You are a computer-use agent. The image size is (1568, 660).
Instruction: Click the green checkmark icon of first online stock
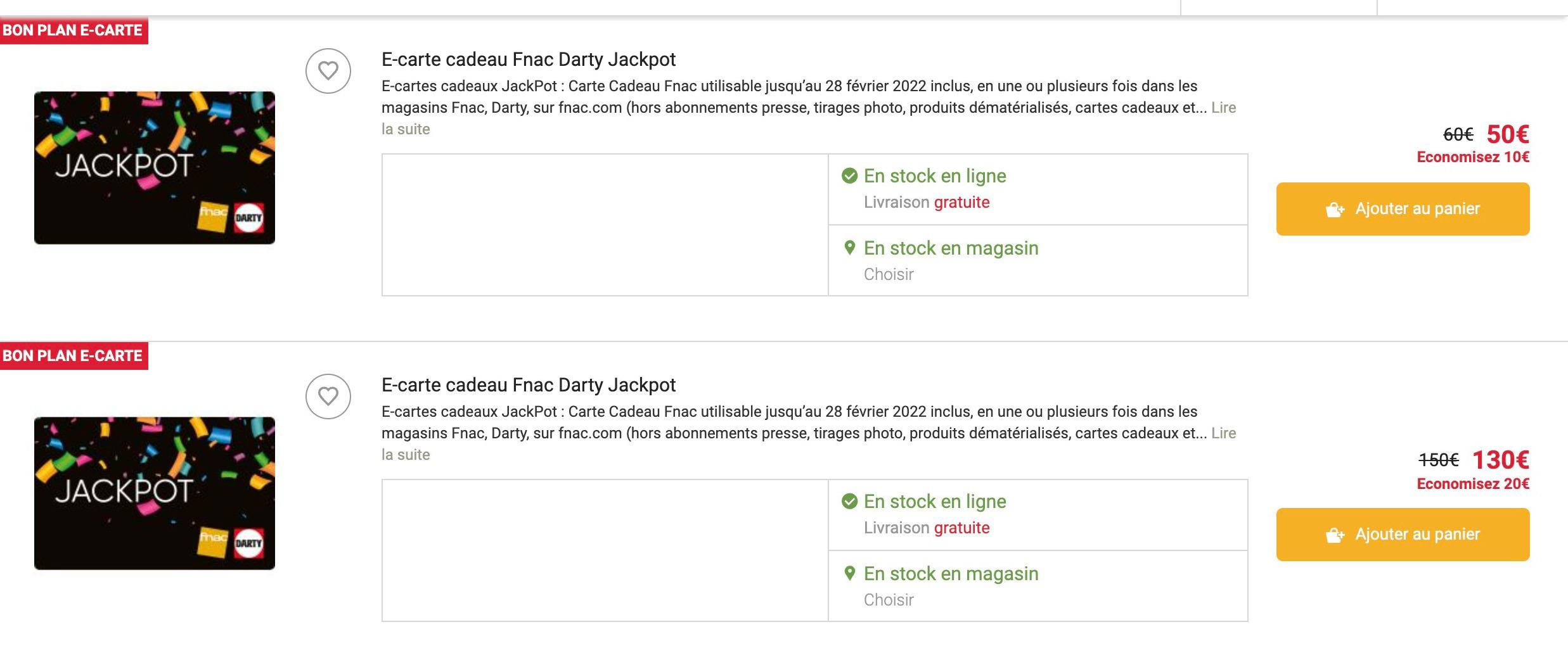(849, 175)
